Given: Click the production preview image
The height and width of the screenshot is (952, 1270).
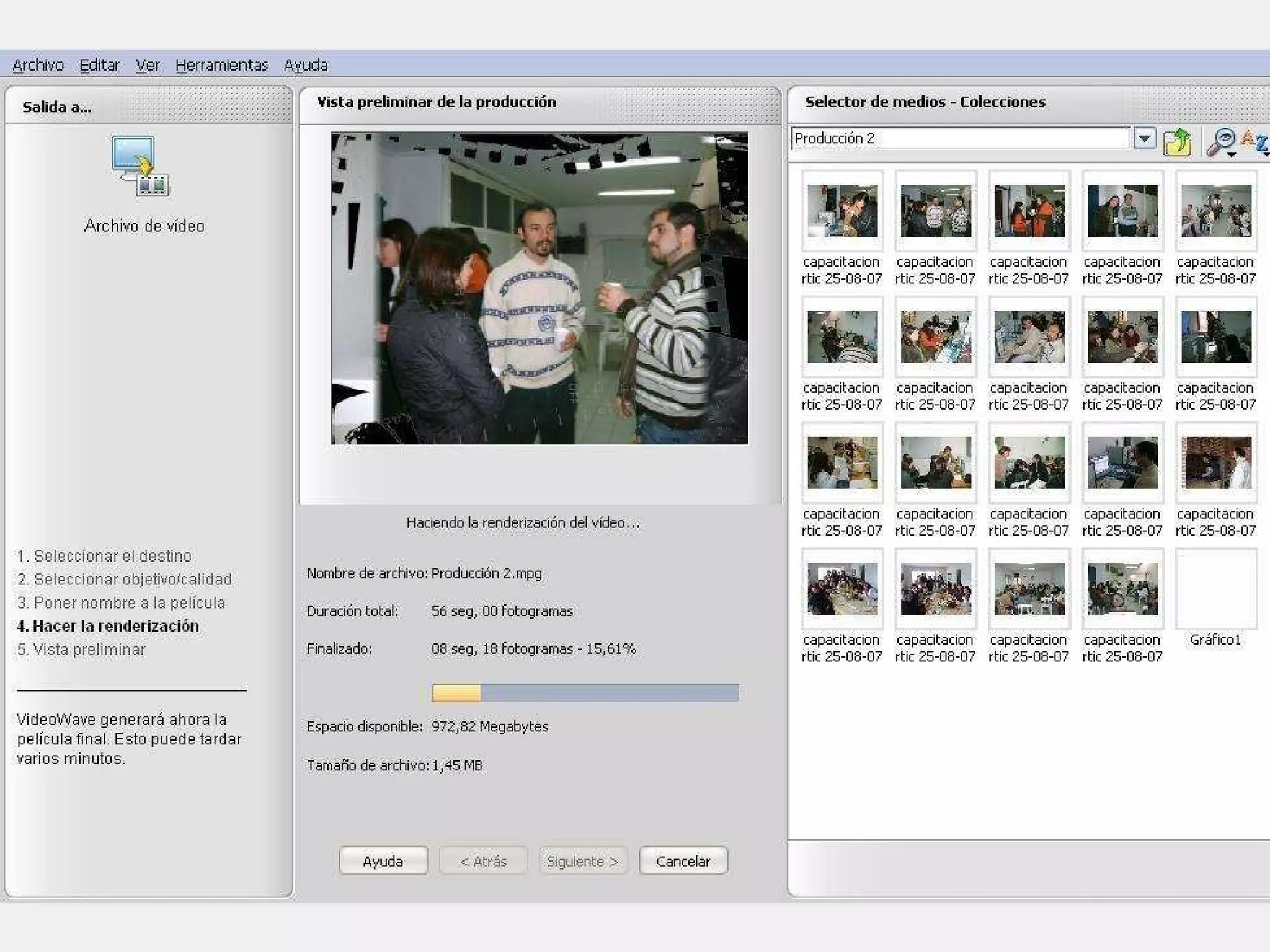Looking at the screenshot, I should coord(539,288).
